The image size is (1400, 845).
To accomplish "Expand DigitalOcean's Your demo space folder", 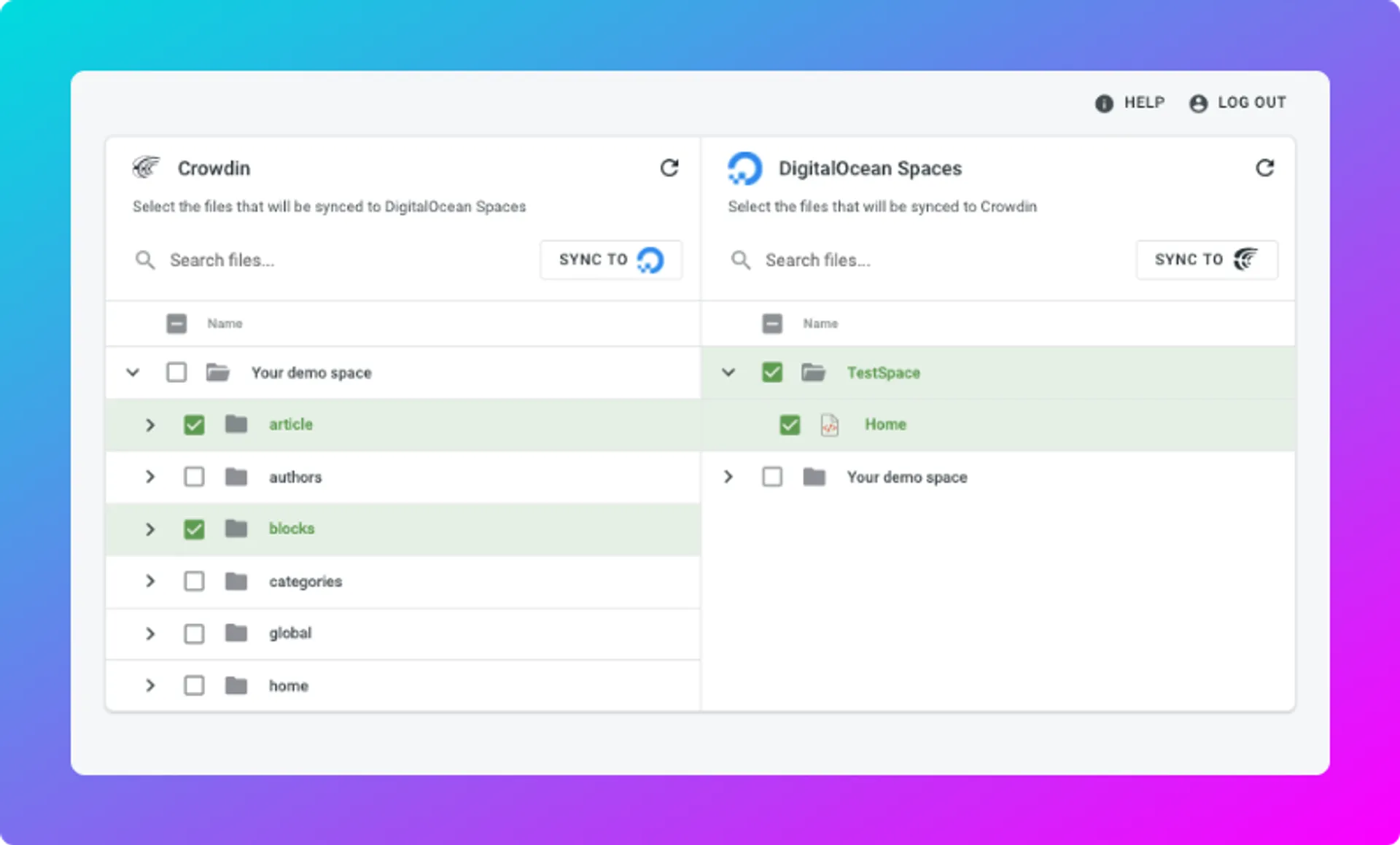I will tap(728, 477).
